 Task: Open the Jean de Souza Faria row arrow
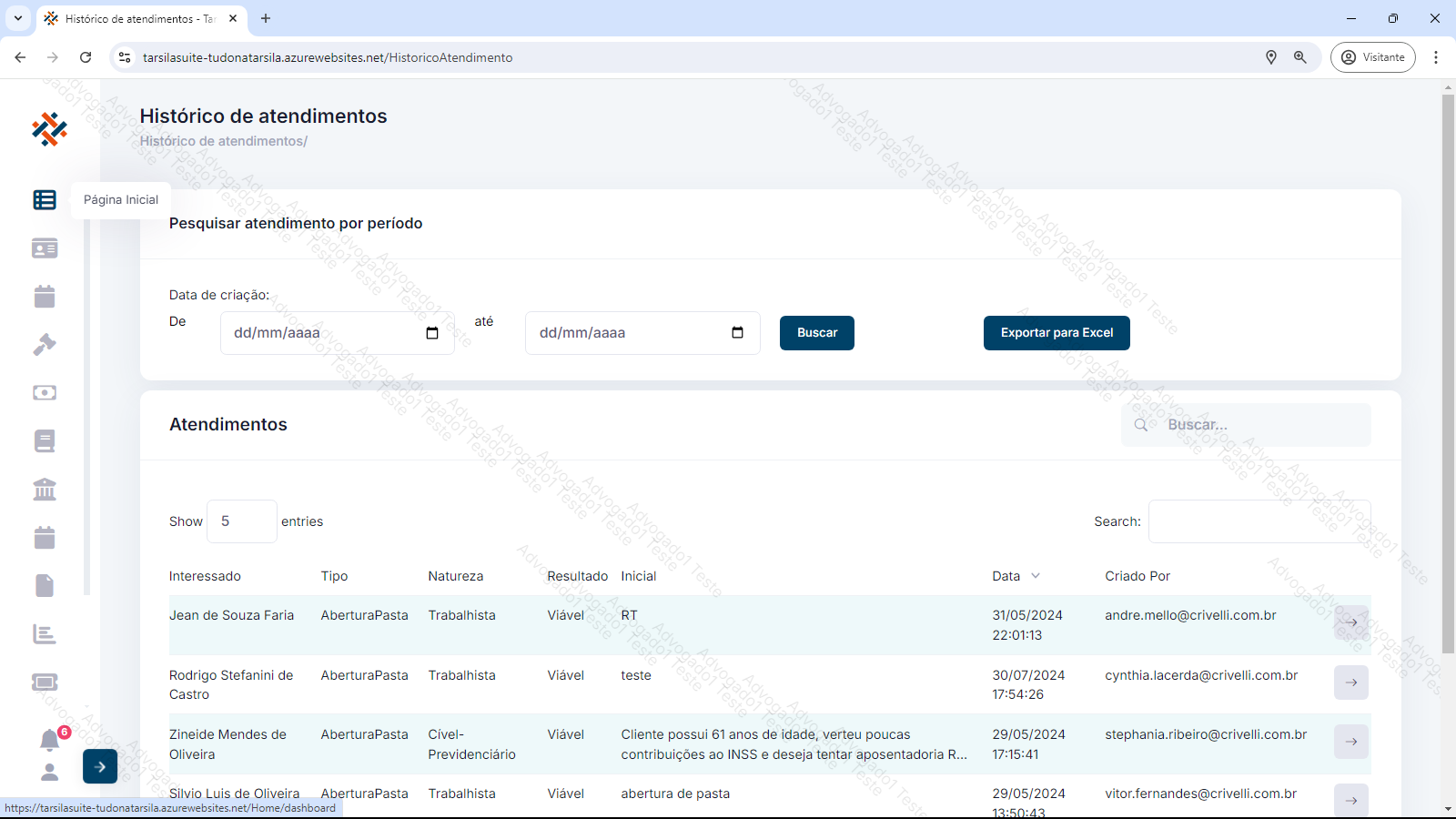pos(1350,622)
